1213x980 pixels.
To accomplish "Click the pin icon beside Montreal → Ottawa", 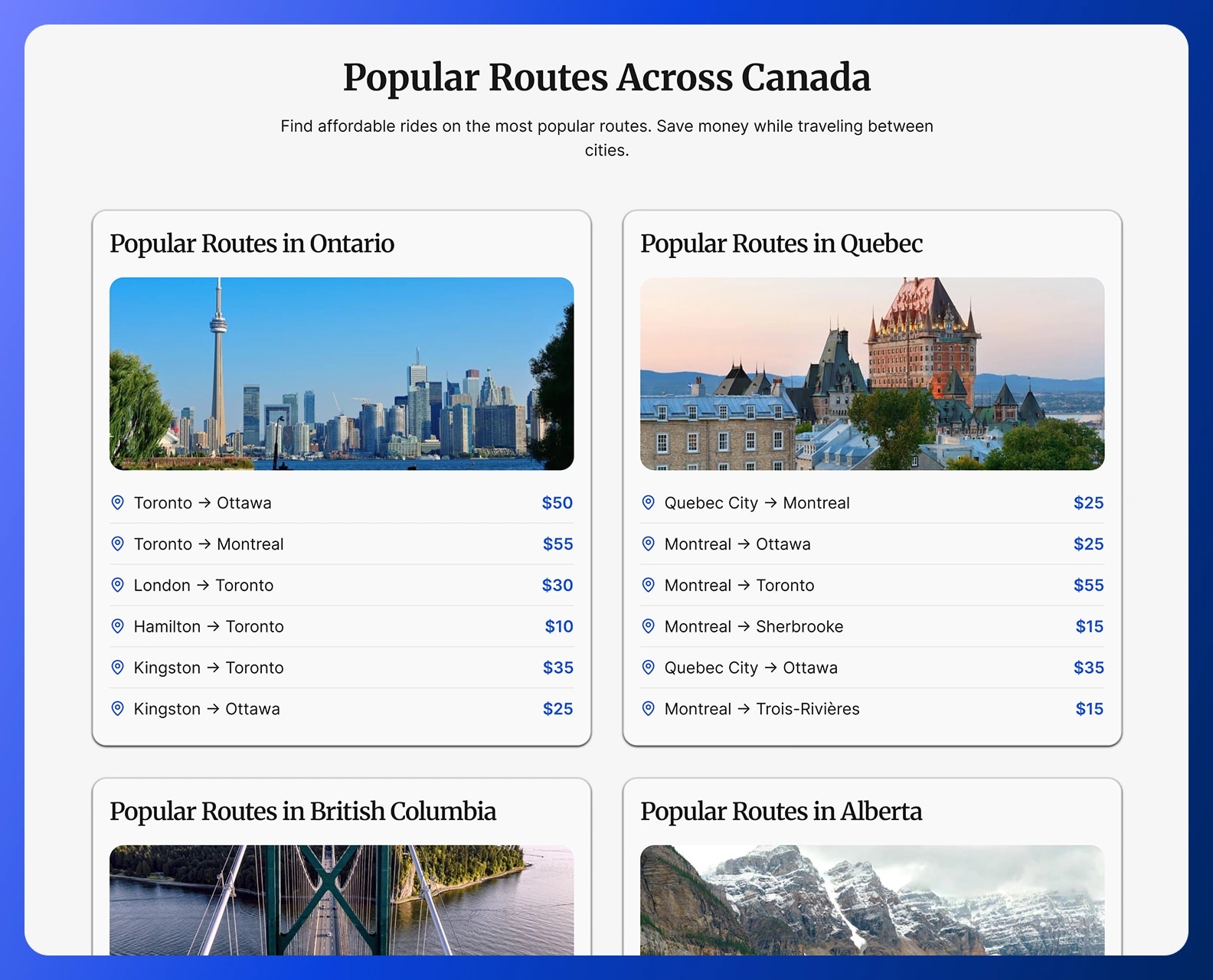I will tap(648, 544).
